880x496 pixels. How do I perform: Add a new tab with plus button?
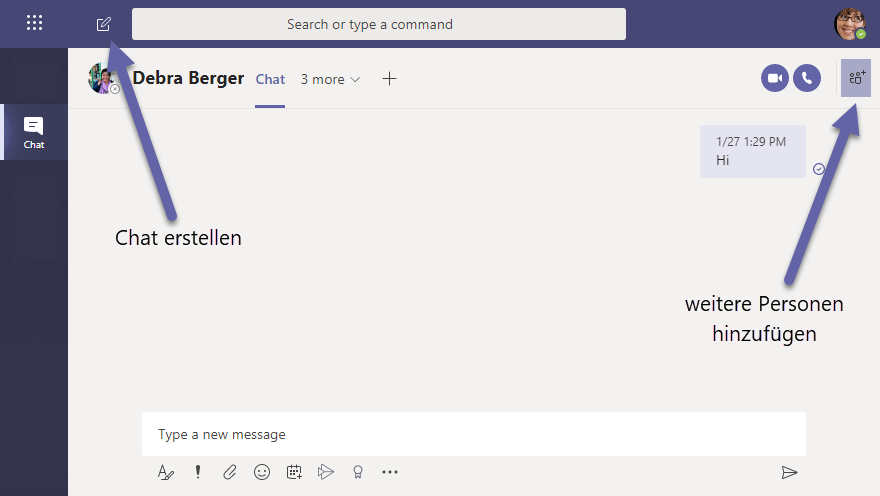point(390,79)
